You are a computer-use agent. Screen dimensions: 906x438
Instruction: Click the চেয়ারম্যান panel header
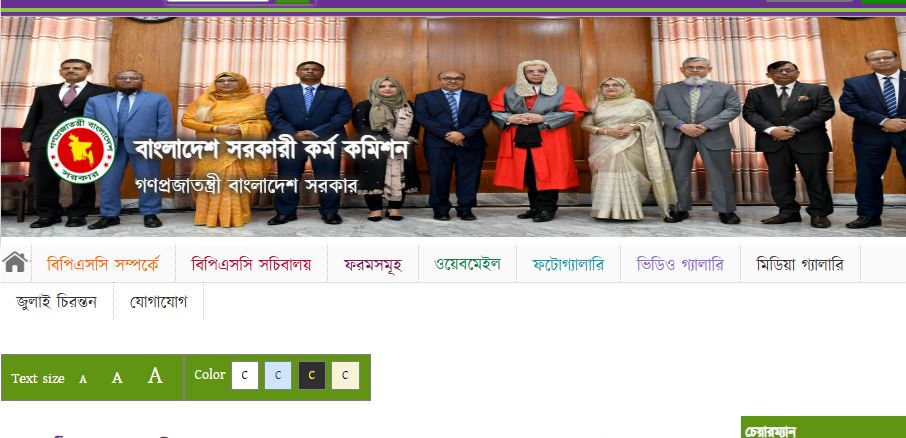pyautogui.click(x=823, y=428)
